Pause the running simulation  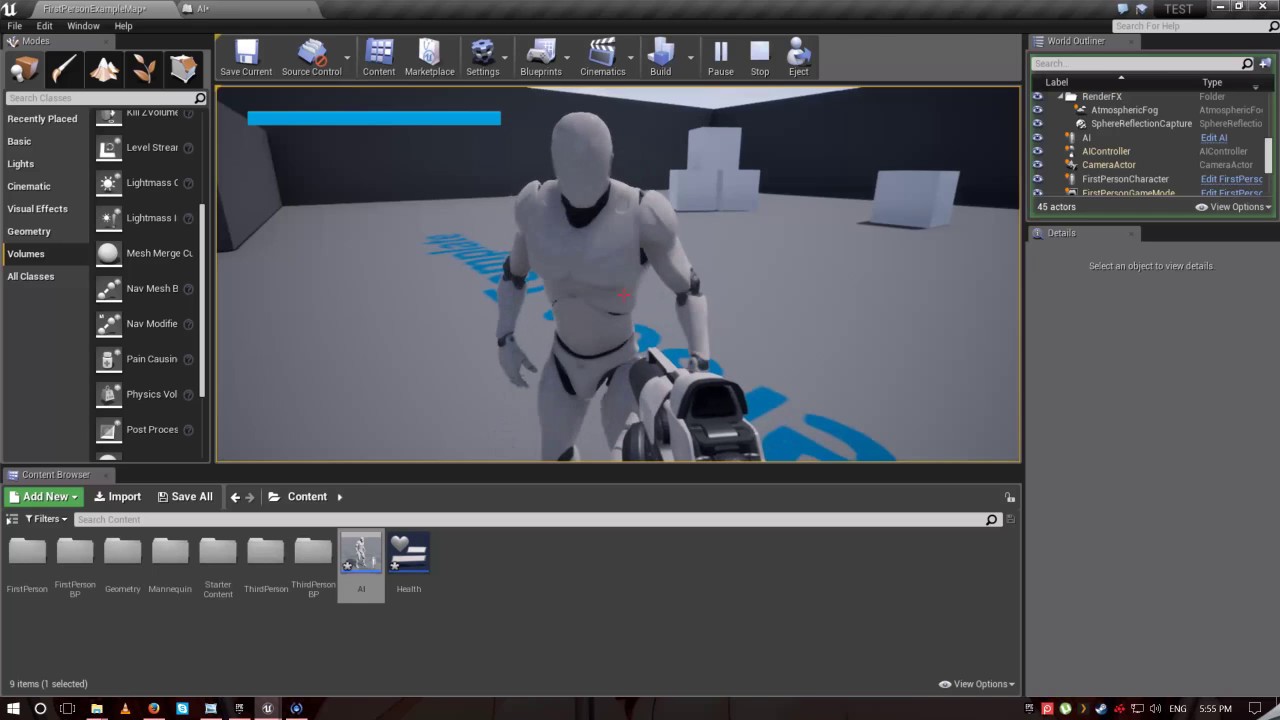[721, 58]
